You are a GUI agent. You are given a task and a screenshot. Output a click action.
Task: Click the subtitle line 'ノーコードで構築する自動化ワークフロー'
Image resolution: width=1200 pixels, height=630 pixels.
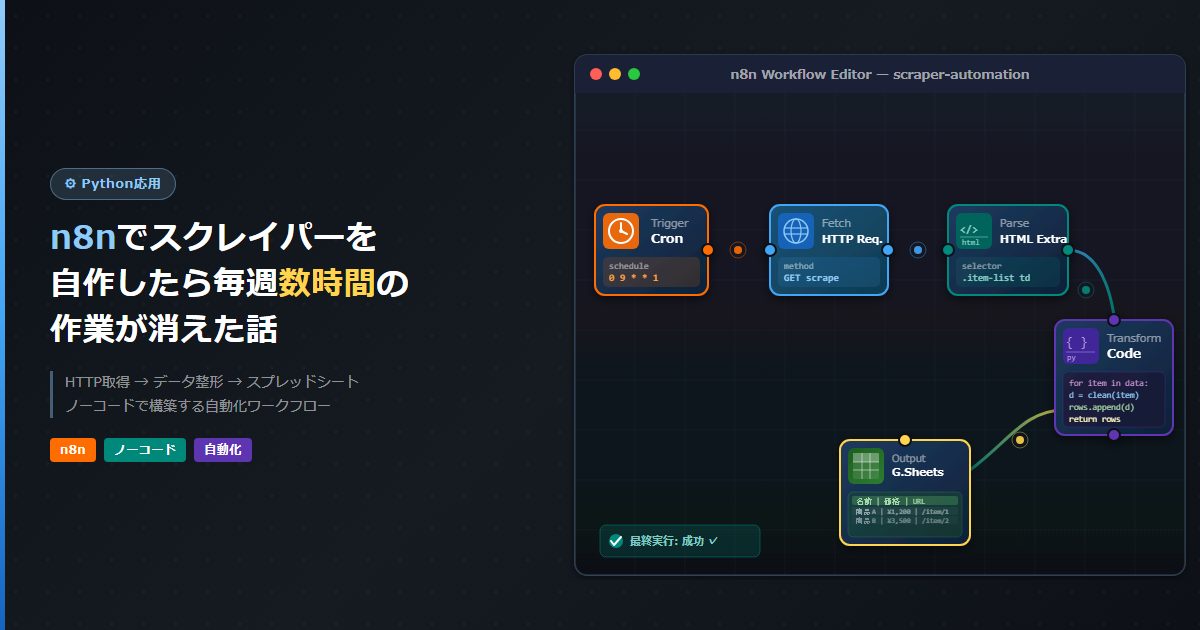(197, 405)
